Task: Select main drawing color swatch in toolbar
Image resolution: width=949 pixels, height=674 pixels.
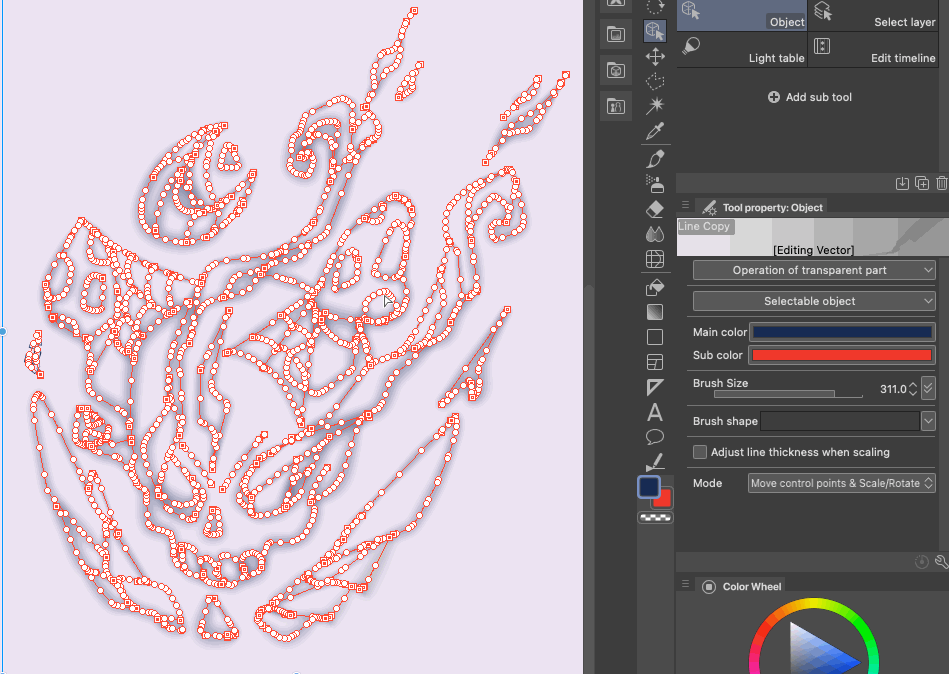Action: 649,487
